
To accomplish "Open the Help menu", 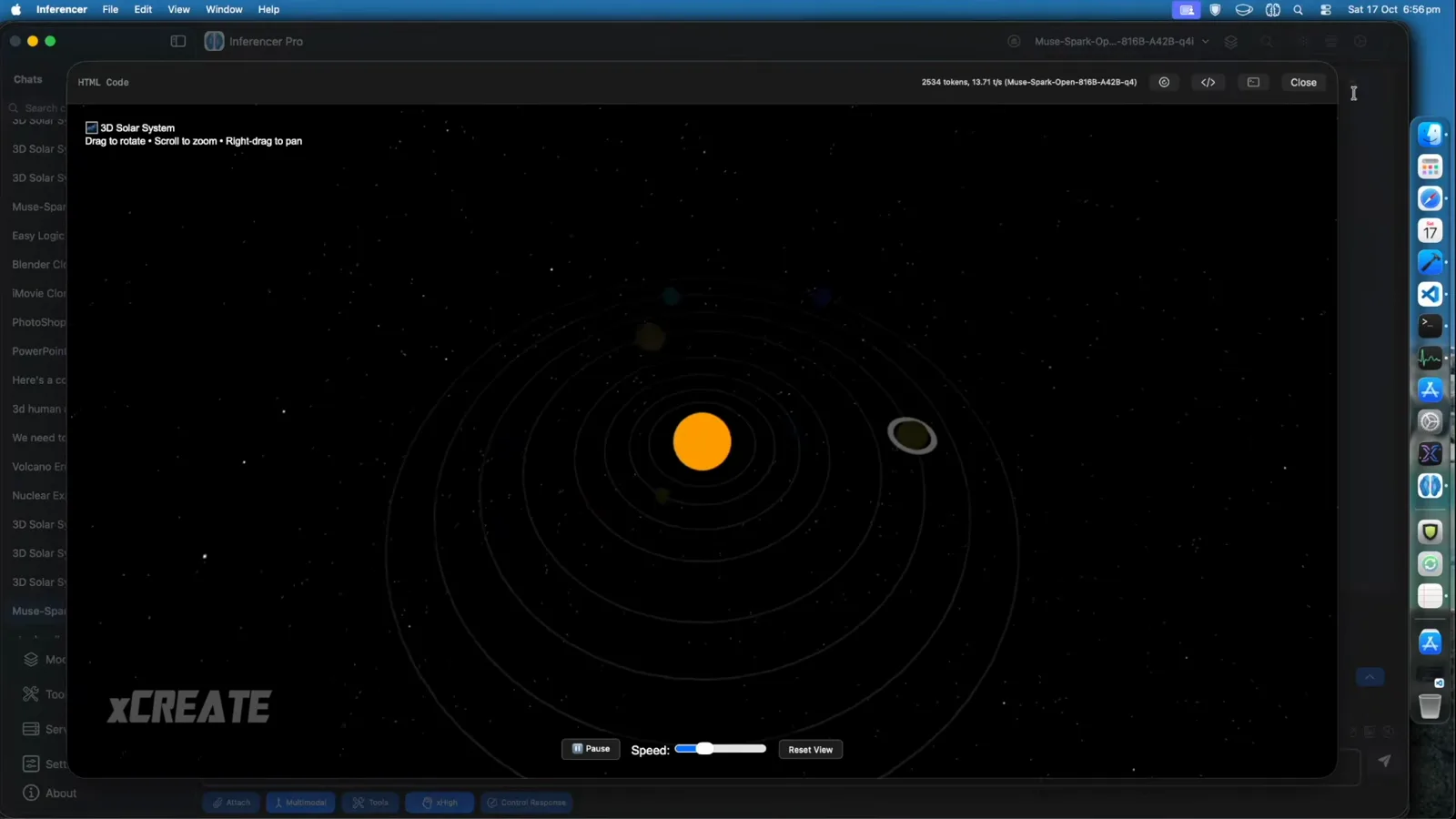I will [x=268, y=9].
